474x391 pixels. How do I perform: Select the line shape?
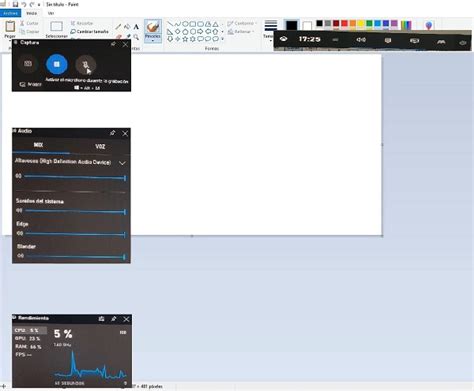click(170, 24)
